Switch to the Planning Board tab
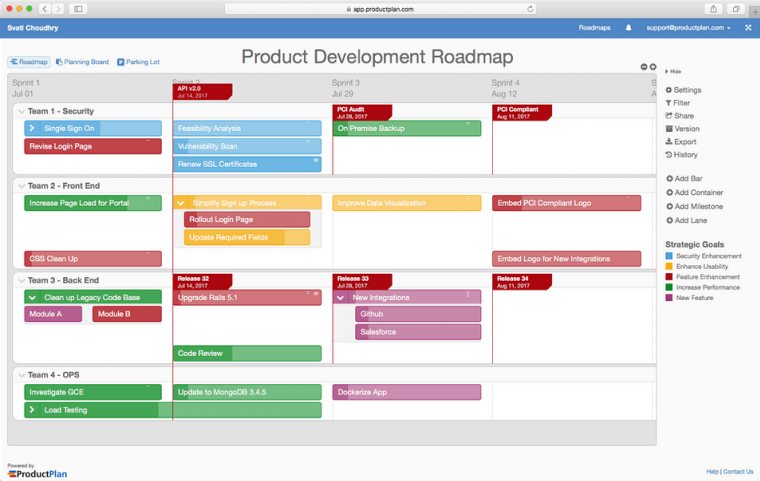Image resolution: width=760 pixels, height=481 pixels. pos(82,62)
